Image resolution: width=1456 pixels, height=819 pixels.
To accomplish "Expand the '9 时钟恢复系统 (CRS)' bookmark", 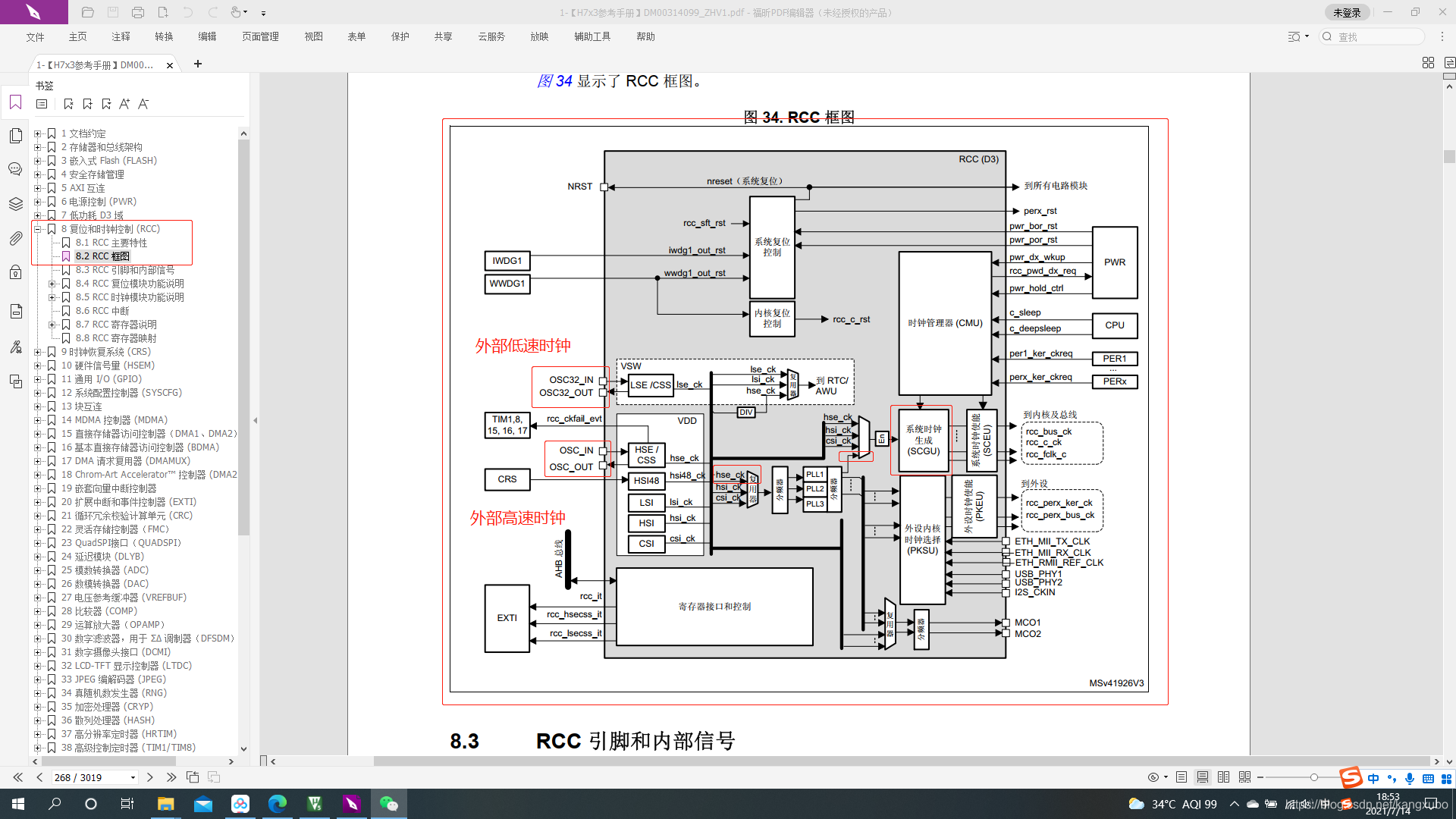I will pyautogui.click(x=37, y=352).
